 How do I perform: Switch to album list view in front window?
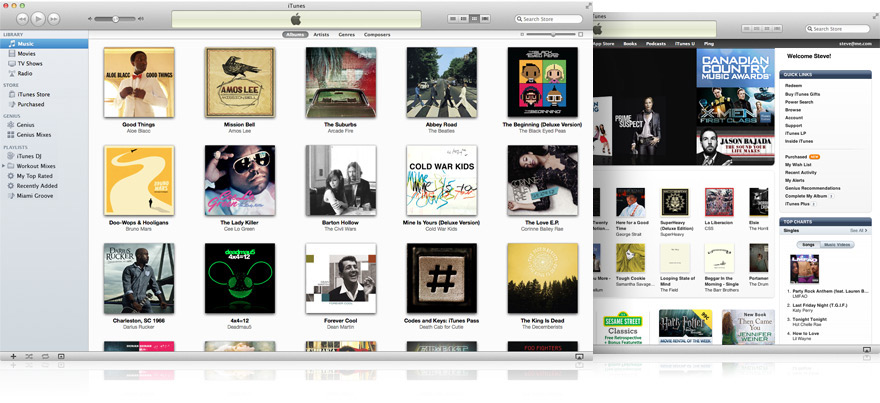coord(464,19)
